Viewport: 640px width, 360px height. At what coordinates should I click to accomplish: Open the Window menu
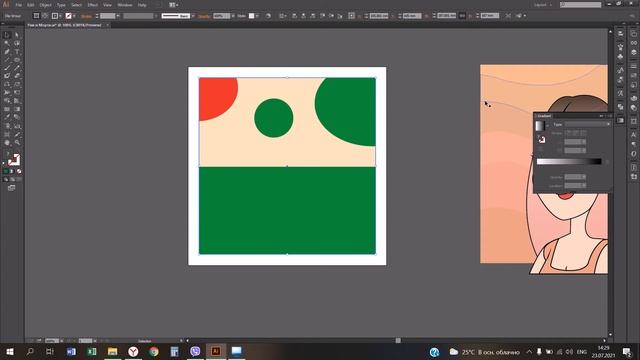(124, 5)
